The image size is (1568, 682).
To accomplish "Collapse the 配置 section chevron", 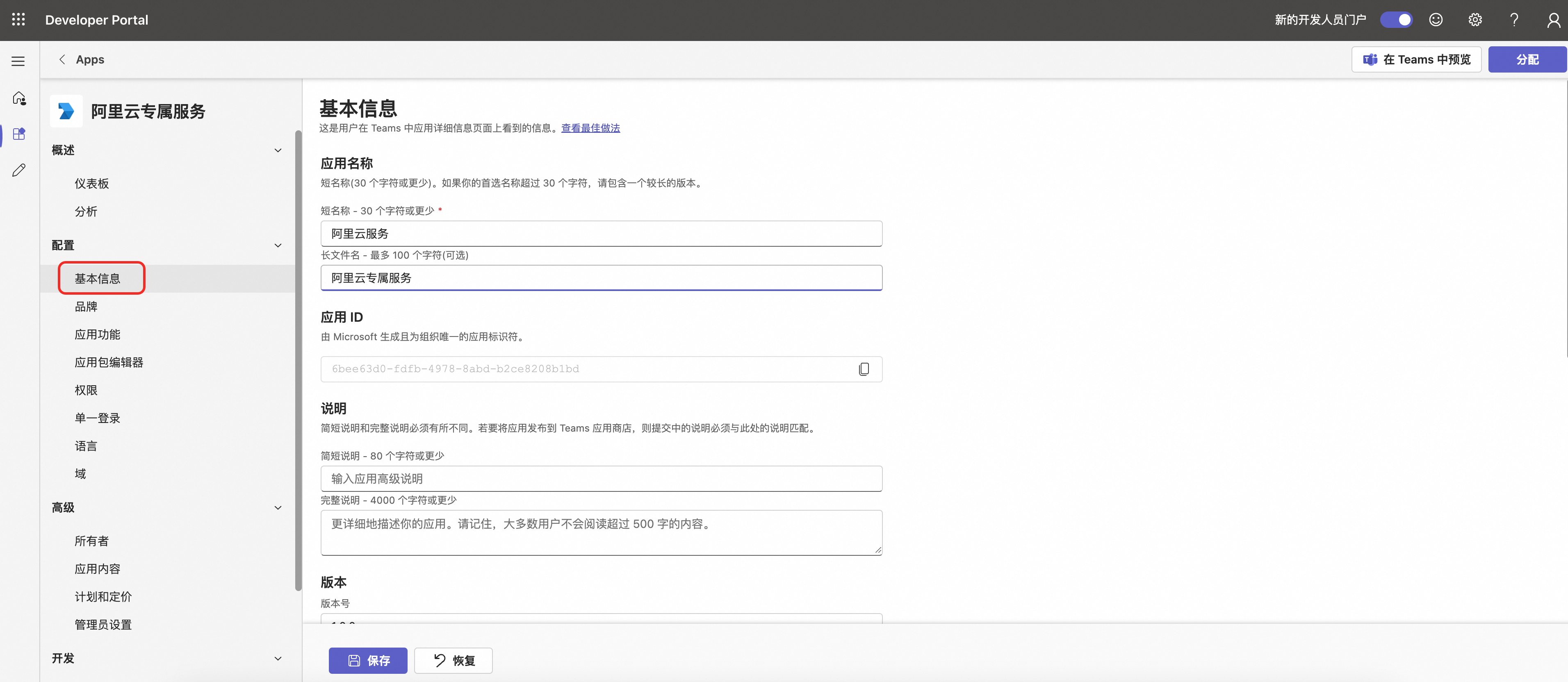I will point(278,245).
